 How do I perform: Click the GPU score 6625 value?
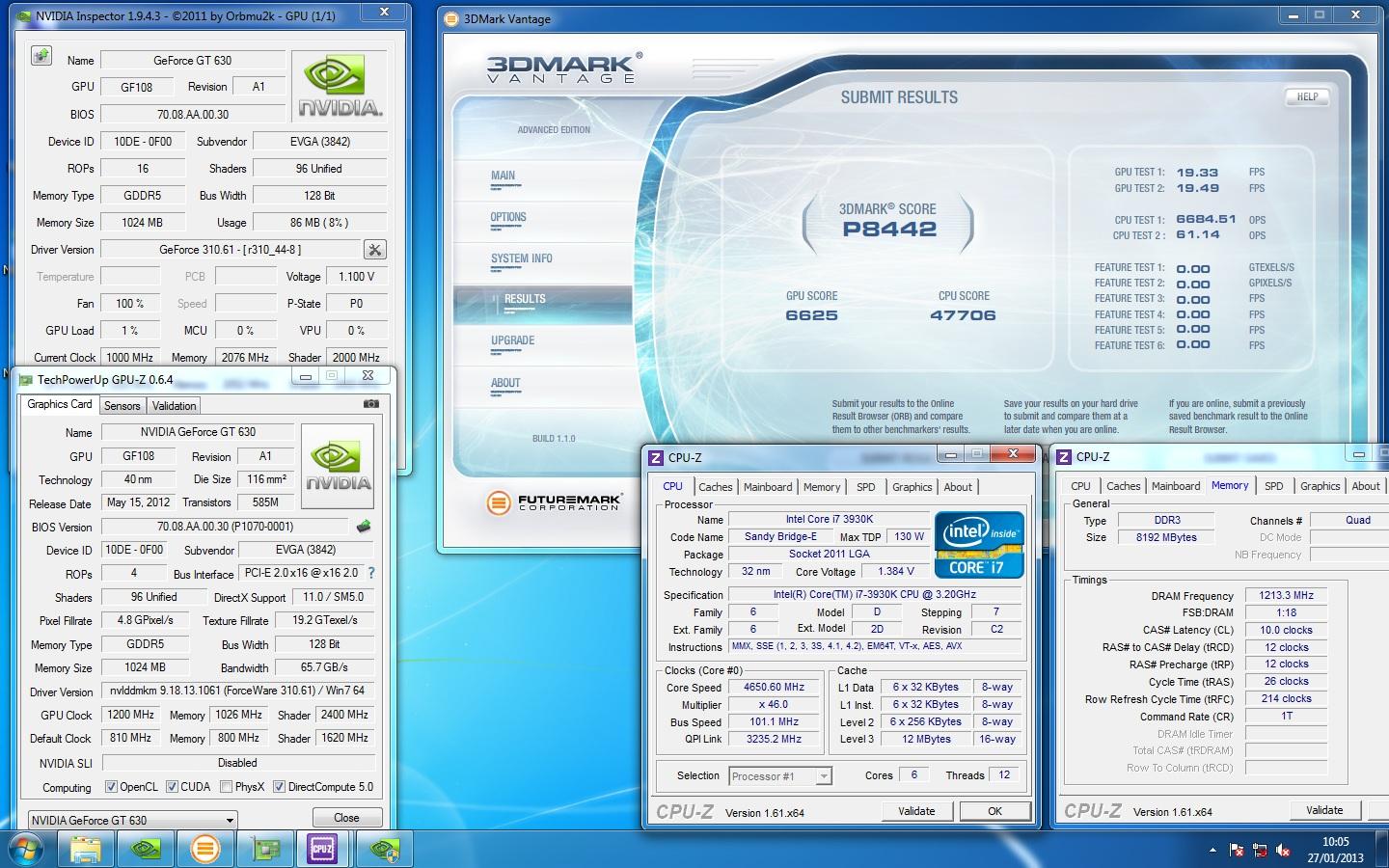pyautogui.click(x=812, y=315)
